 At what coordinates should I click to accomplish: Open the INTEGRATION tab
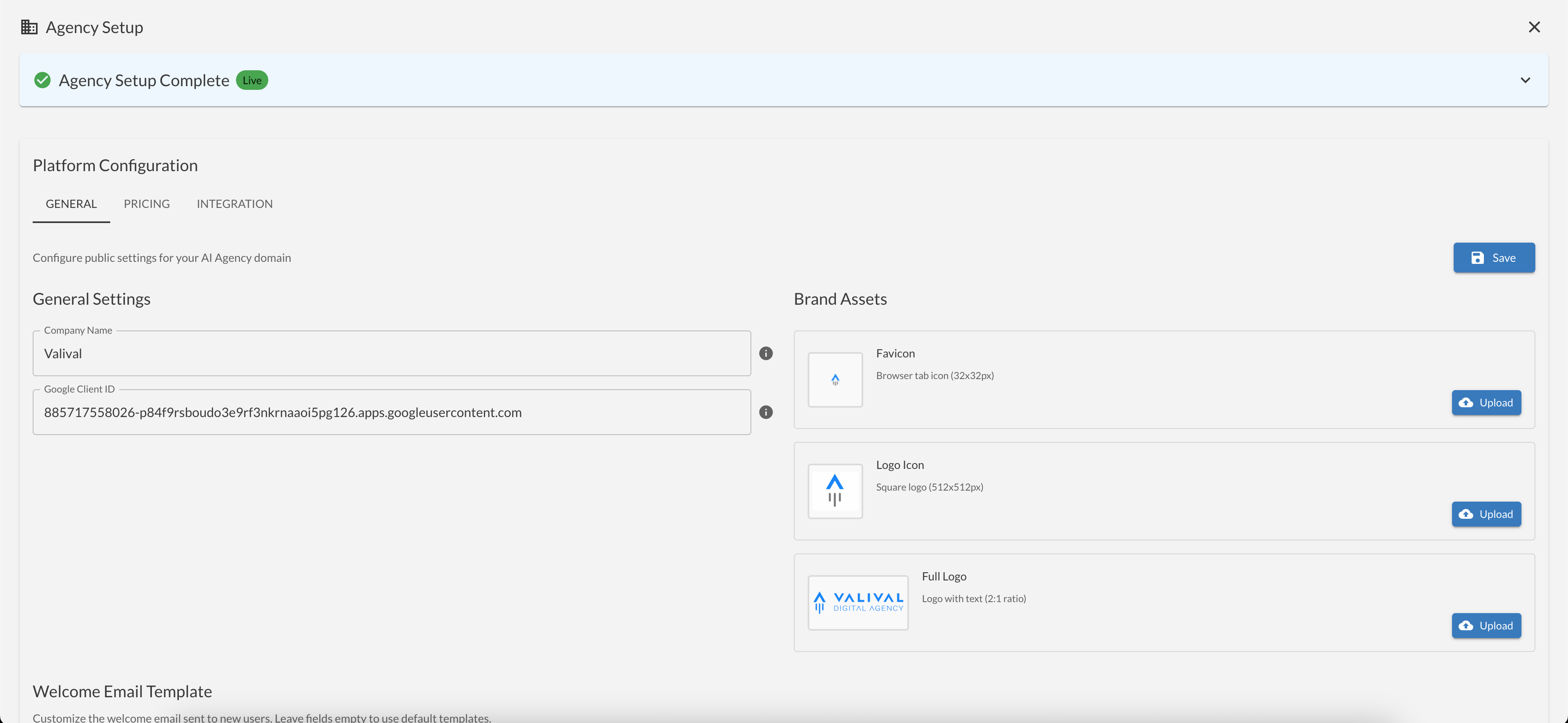(234, 204)
